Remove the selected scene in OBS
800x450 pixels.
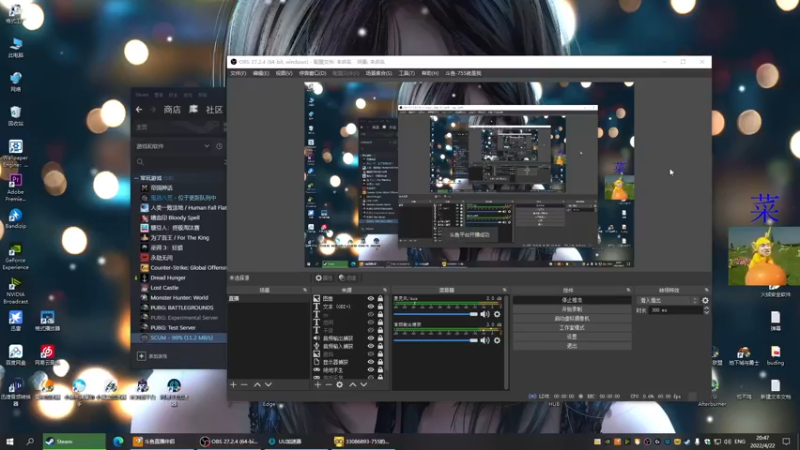coord(244,384)
